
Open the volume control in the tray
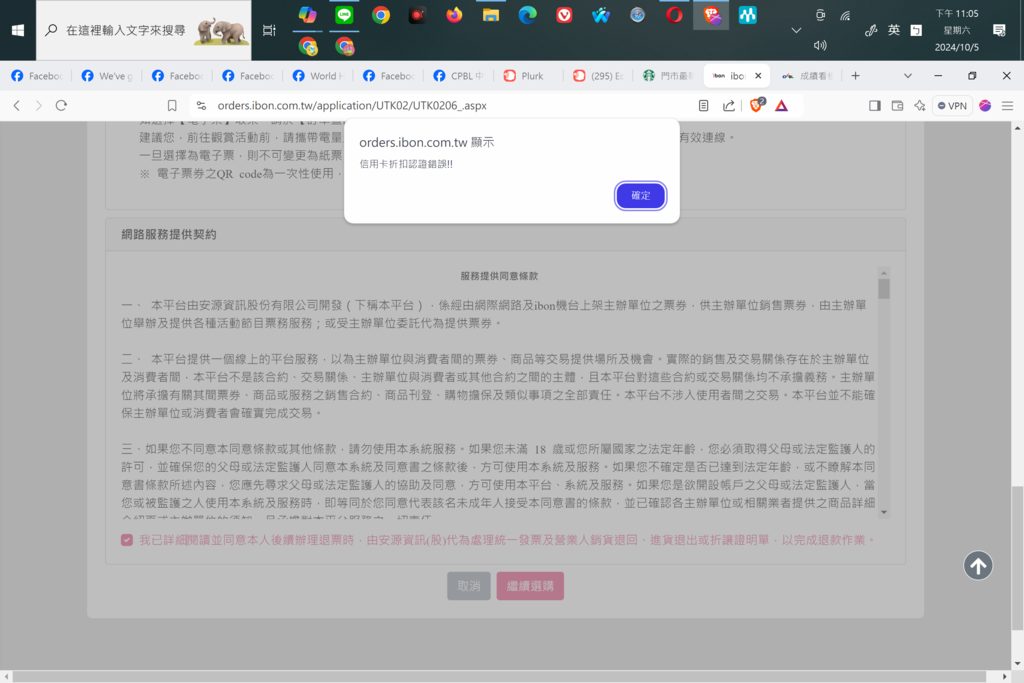coord(820,45)
